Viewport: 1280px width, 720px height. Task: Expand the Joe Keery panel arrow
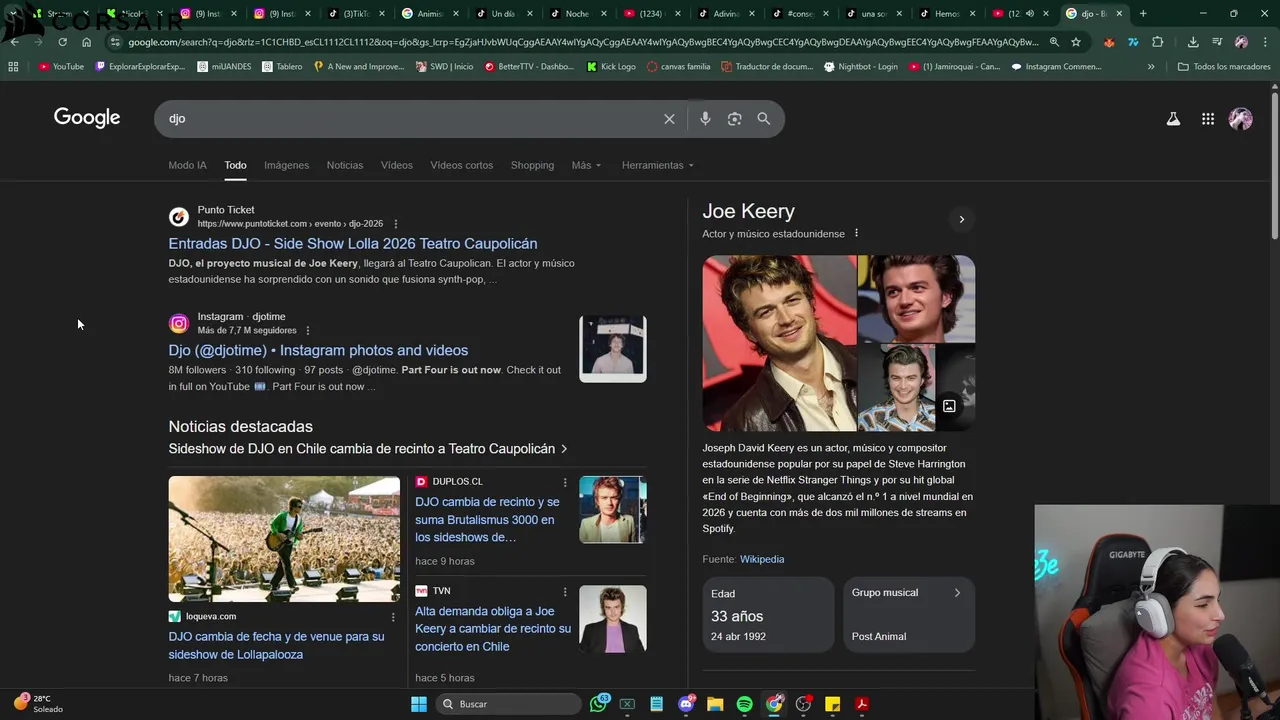962,220
